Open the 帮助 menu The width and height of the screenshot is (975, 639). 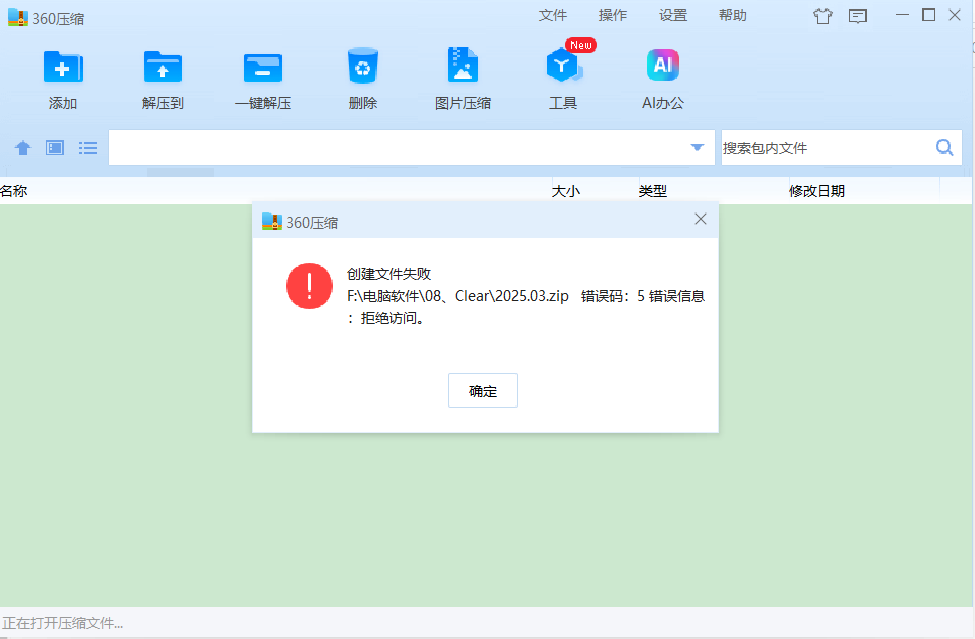(x=733, y=15)
